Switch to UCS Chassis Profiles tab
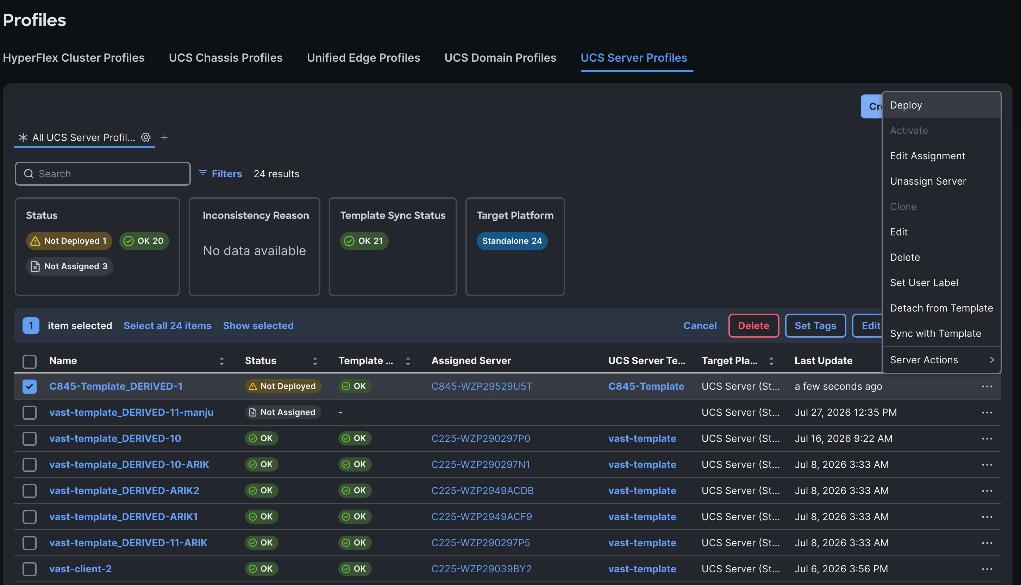Screen dimensions: 1021x585 pyautogui.click(x=225, y=58)
